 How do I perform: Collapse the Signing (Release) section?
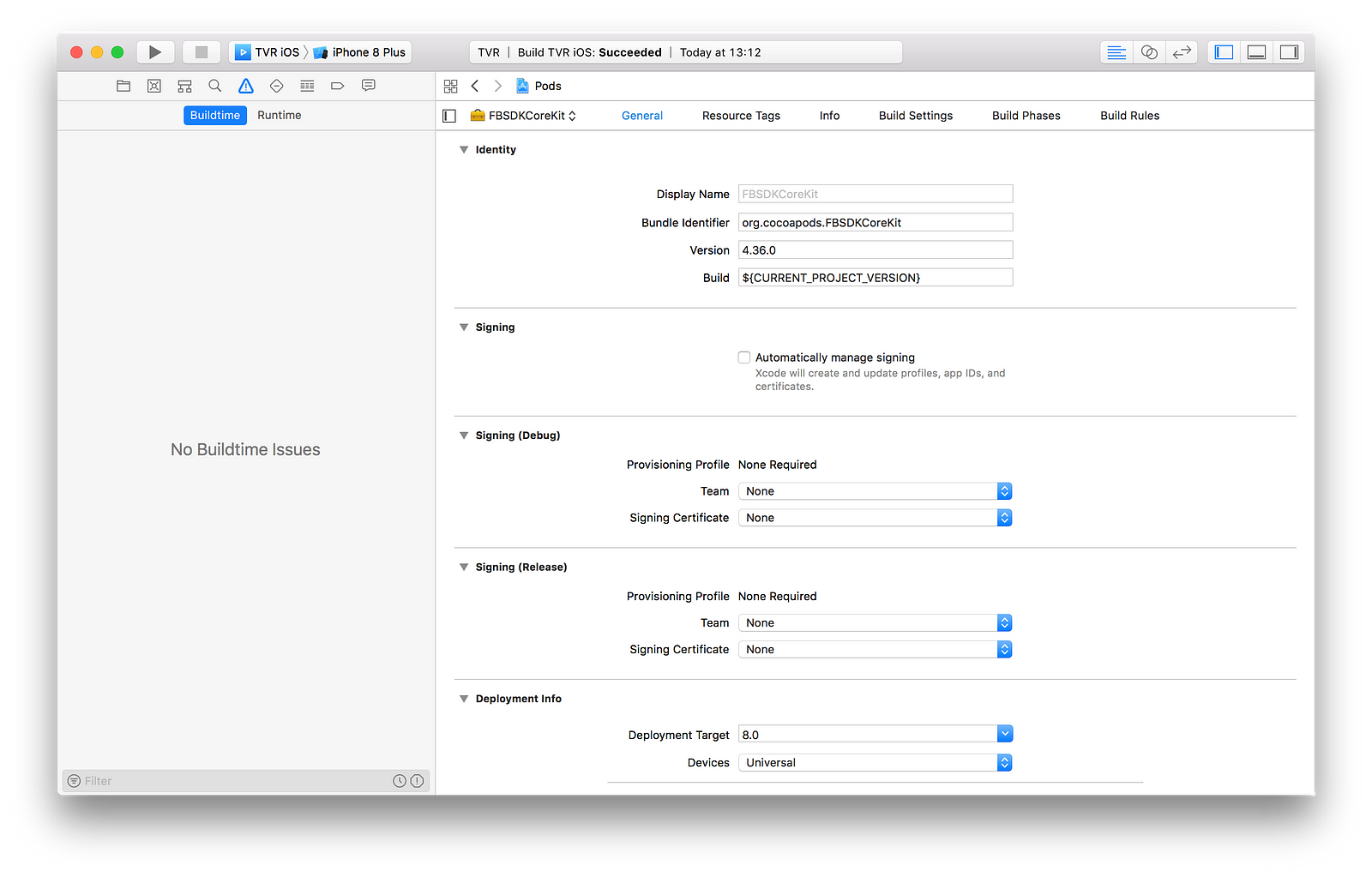(x=464, y=568)
